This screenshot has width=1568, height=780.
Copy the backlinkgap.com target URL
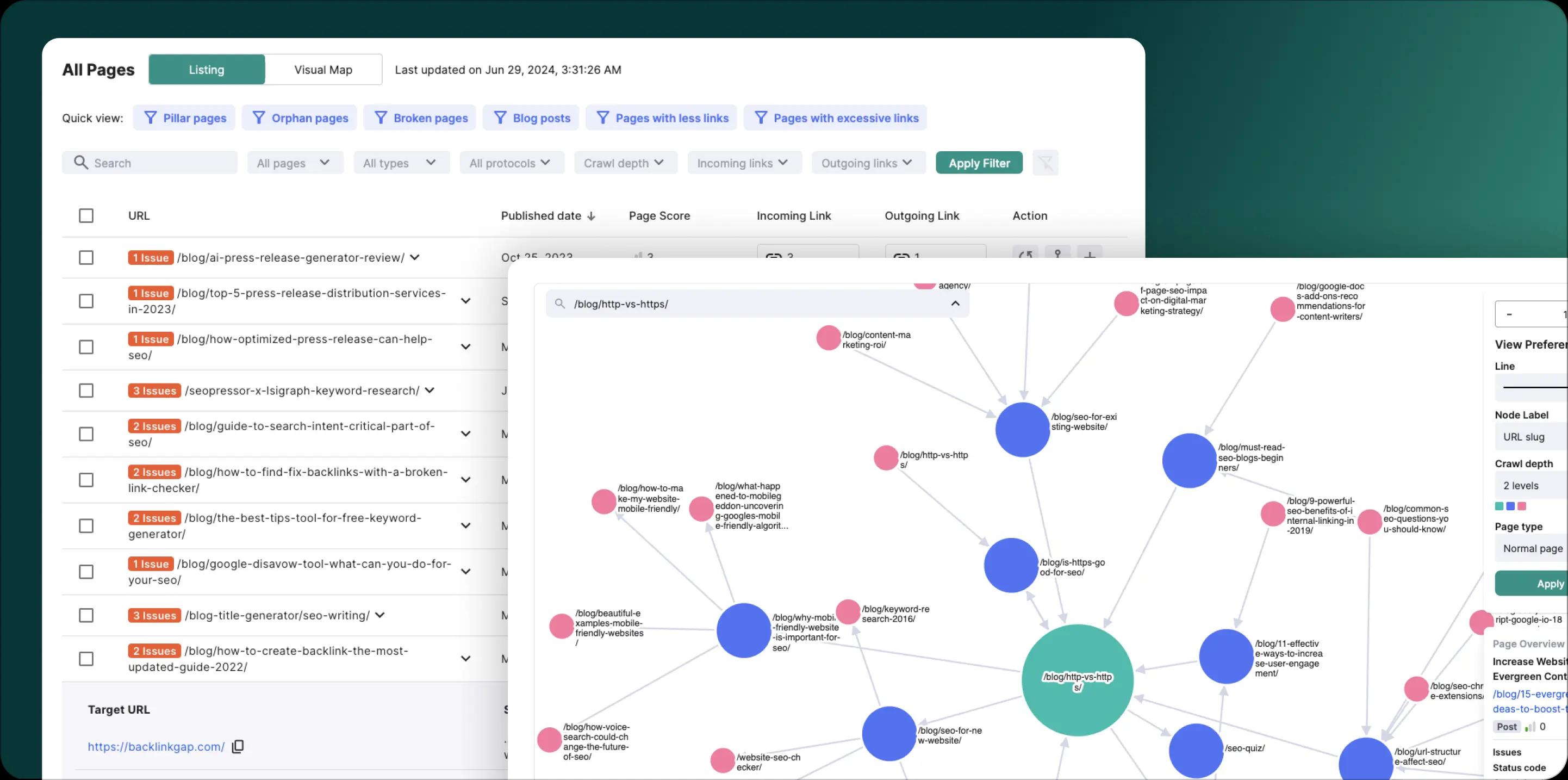point(238,746)
